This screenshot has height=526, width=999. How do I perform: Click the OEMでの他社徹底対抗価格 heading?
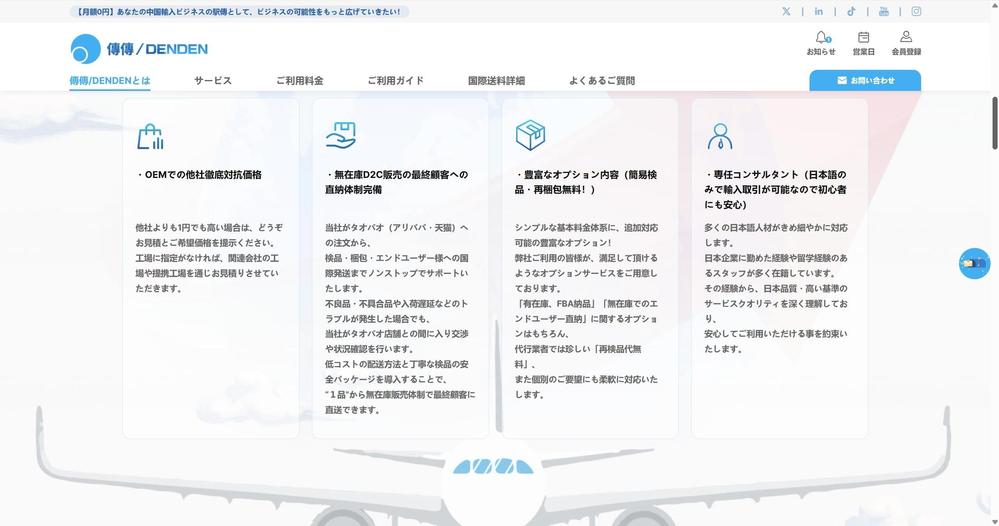[x=199, y=174]
